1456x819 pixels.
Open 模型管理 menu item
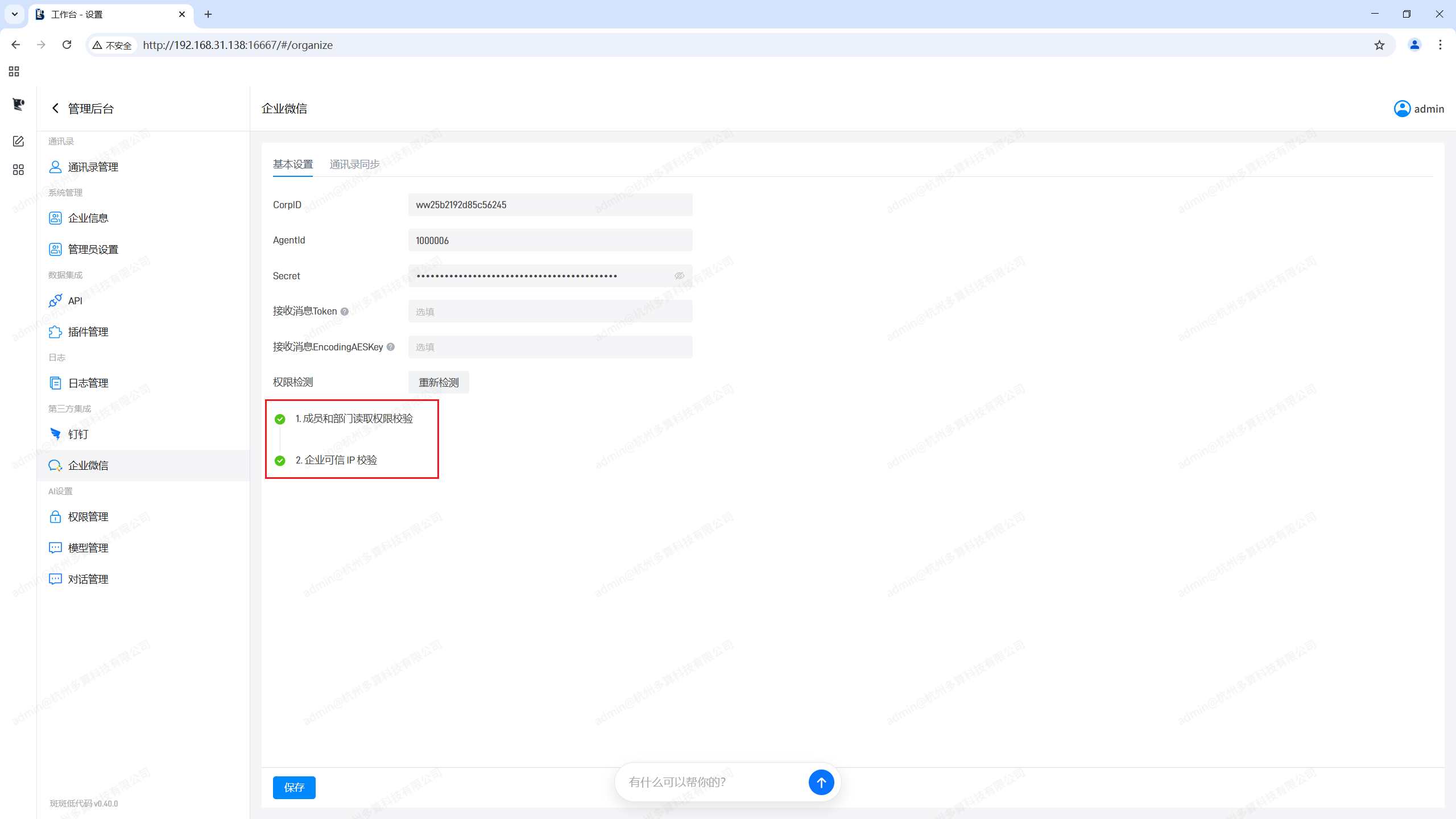143,548
